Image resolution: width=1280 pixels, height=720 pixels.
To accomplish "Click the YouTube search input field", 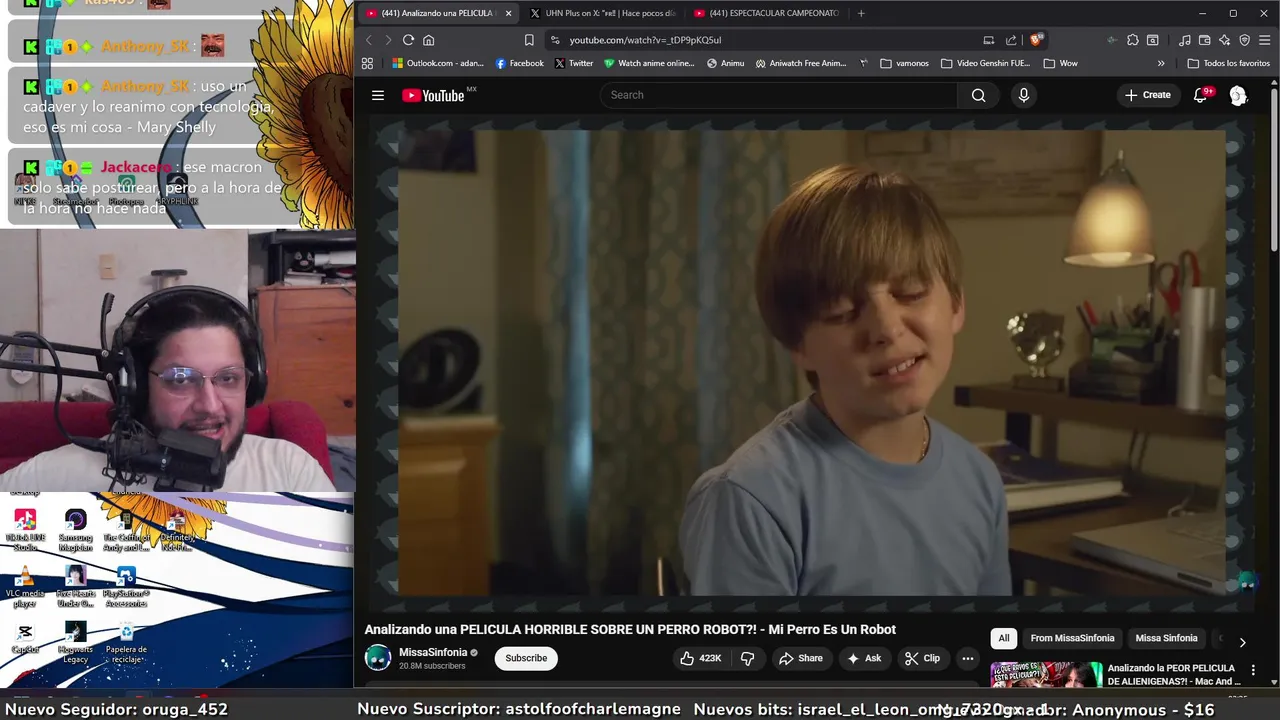I will pyautogui.click(x=779, y=95).
